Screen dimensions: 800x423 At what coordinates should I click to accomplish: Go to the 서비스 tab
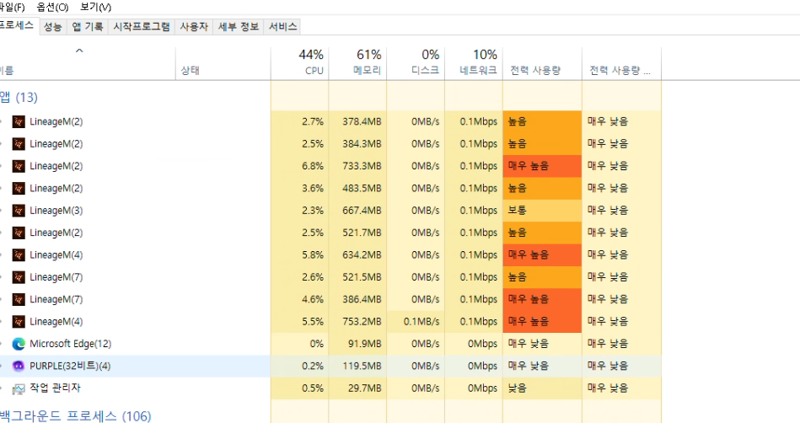coord(283,27)
